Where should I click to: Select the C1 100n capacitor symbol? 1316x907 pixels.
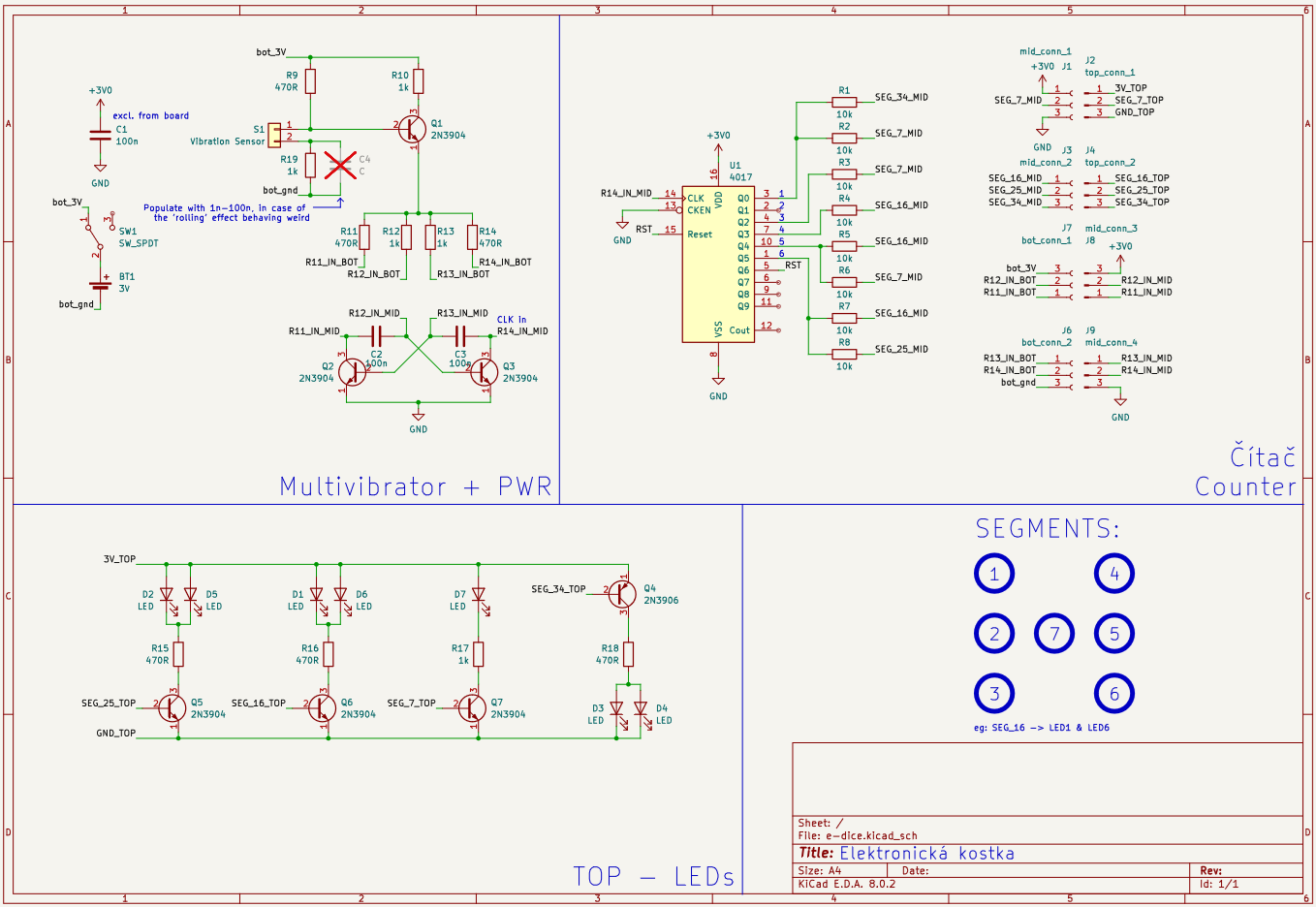[100, 136]
